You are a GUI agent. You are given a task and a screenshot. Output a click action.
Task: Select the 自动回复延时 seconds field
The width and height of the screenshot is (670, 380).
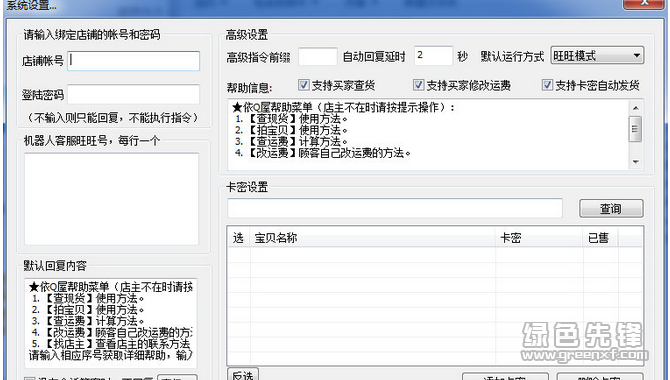433,56
